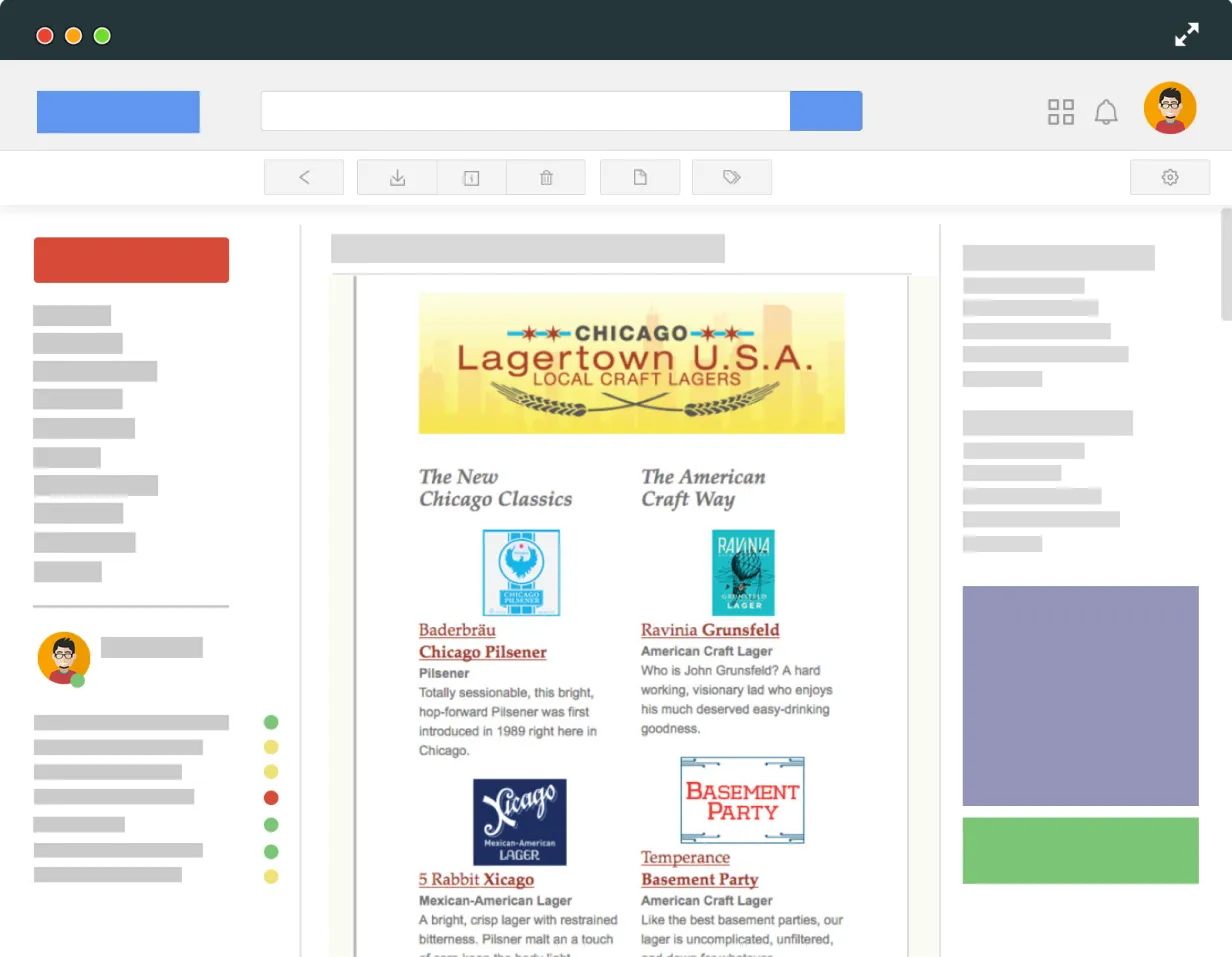Open the settings gear menu

(x=1170, y=177)
